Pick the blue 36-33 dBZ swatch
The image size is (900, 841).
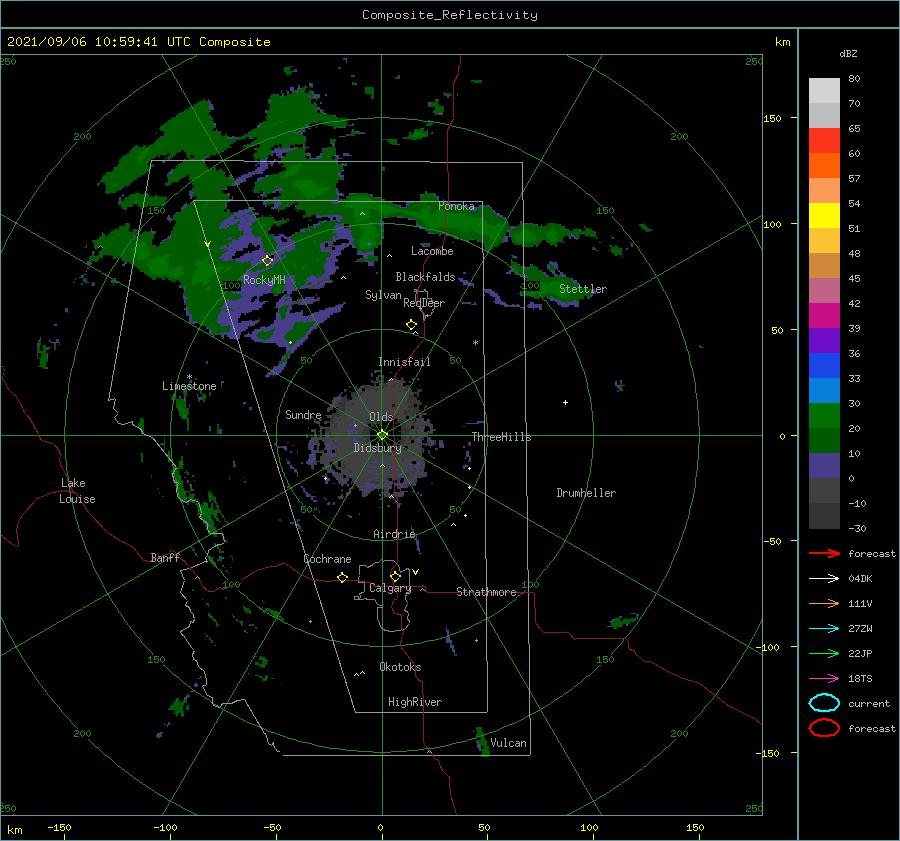click(824, 366)
